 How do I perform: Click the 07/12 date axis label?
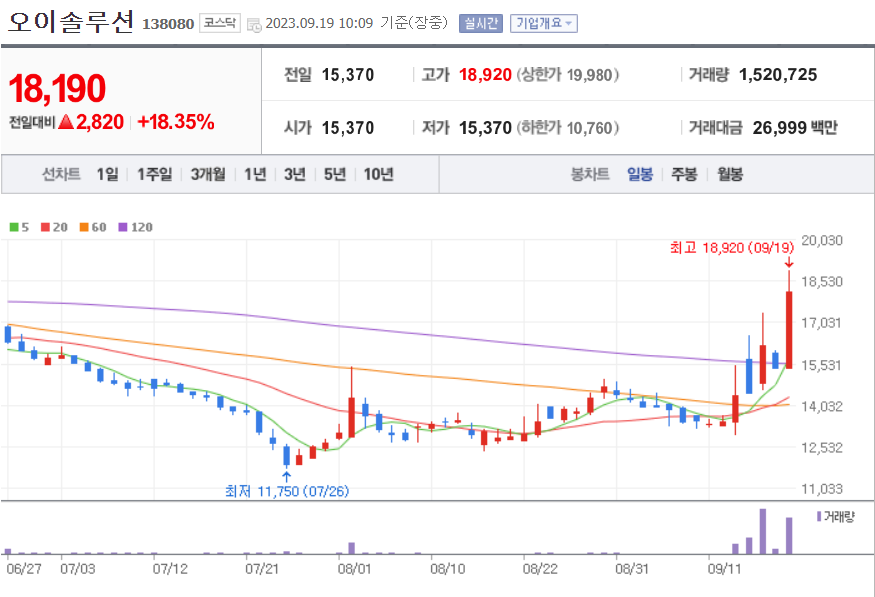[x=170, y=569]
